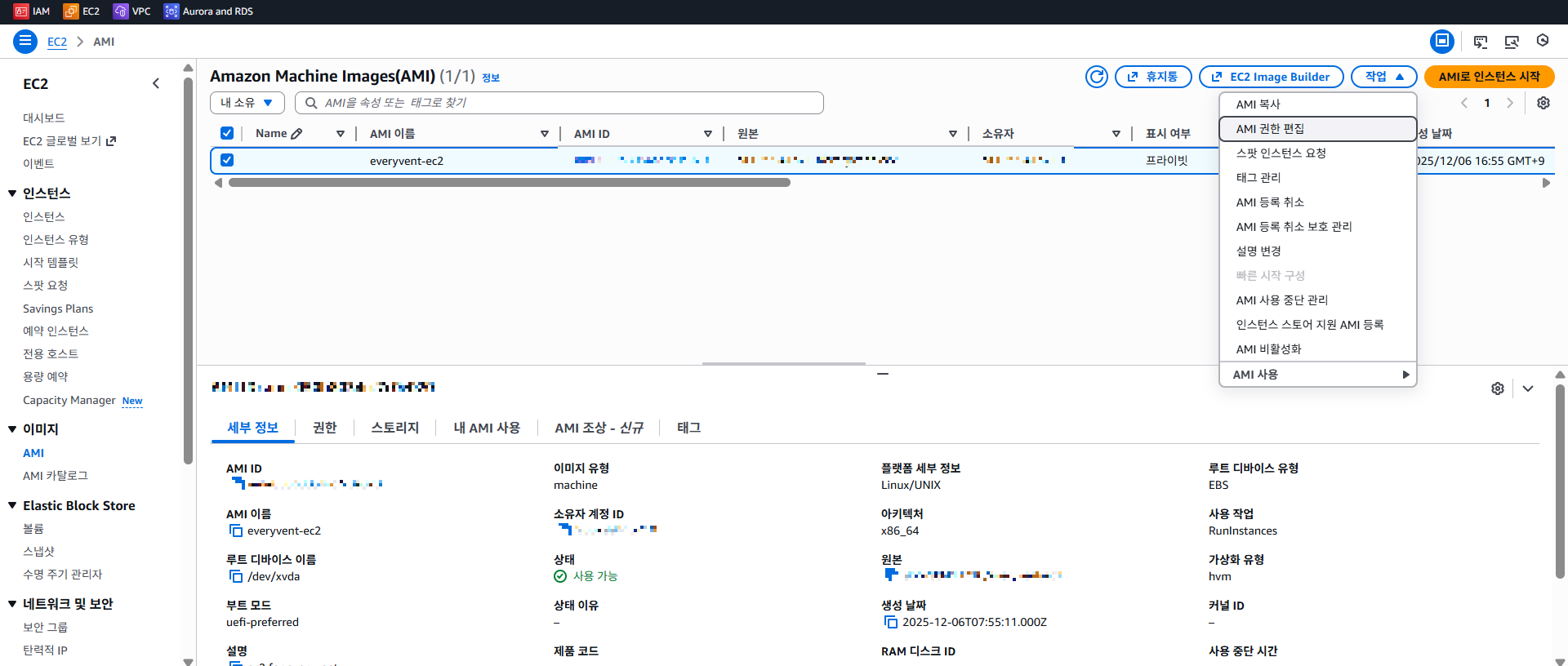
Task: Collapse the Elastic Block Store section
Action: [x=12, y=506]
